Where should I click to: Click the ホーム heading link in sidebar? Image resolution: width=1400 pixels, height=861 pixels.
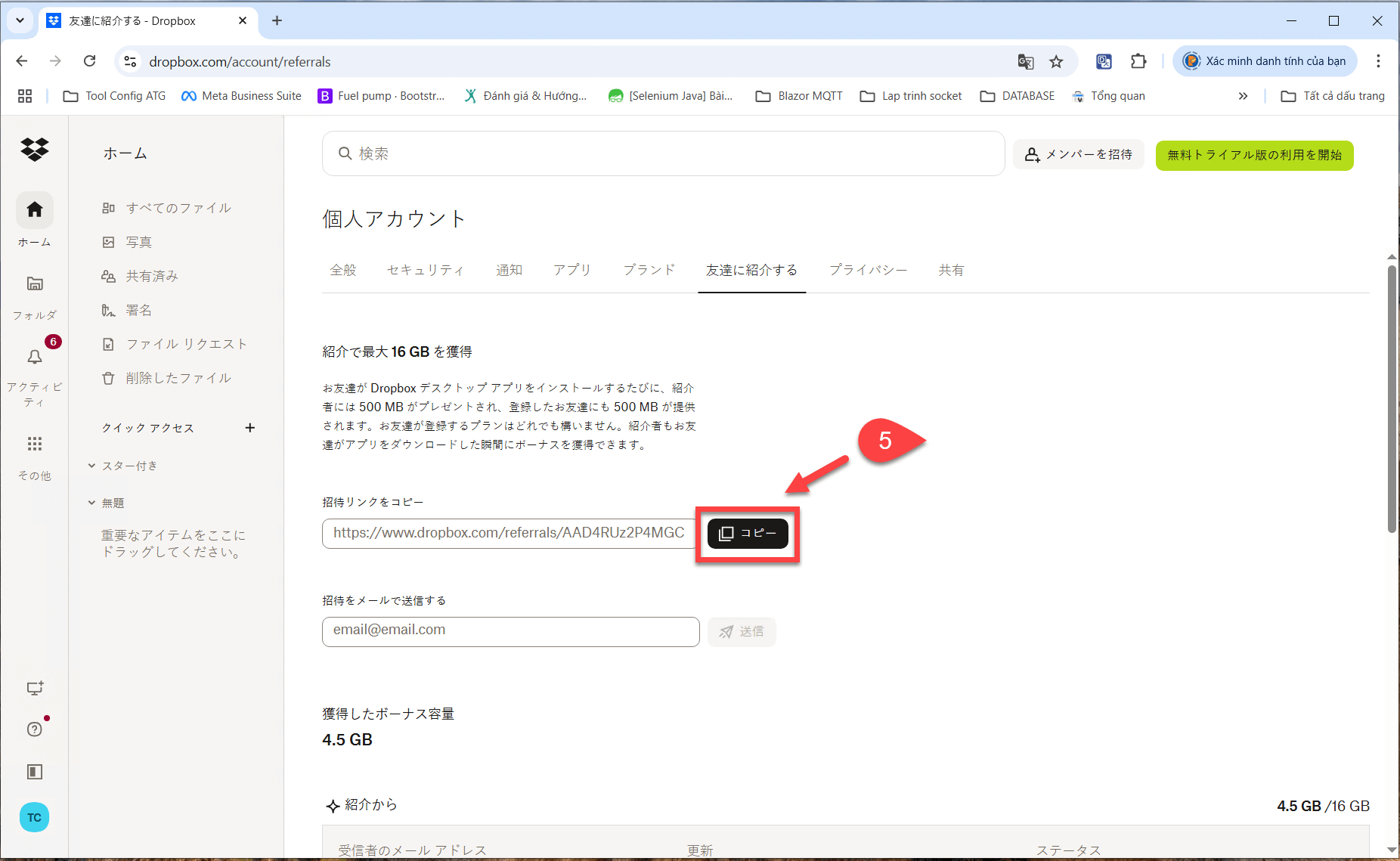pyautogui.click(x=125, y=153)
